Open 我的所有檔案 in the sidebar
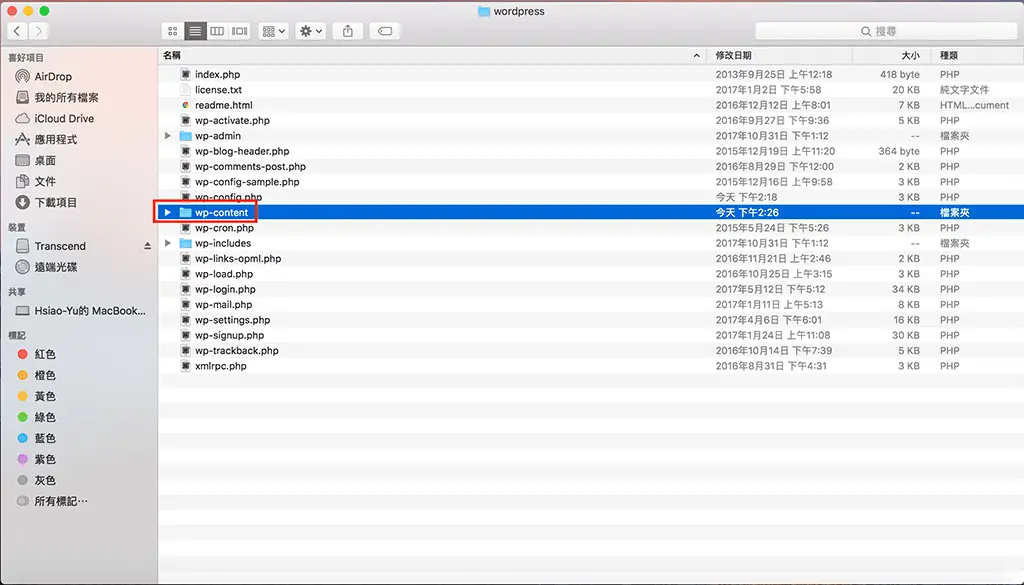 tap(57, 97)
